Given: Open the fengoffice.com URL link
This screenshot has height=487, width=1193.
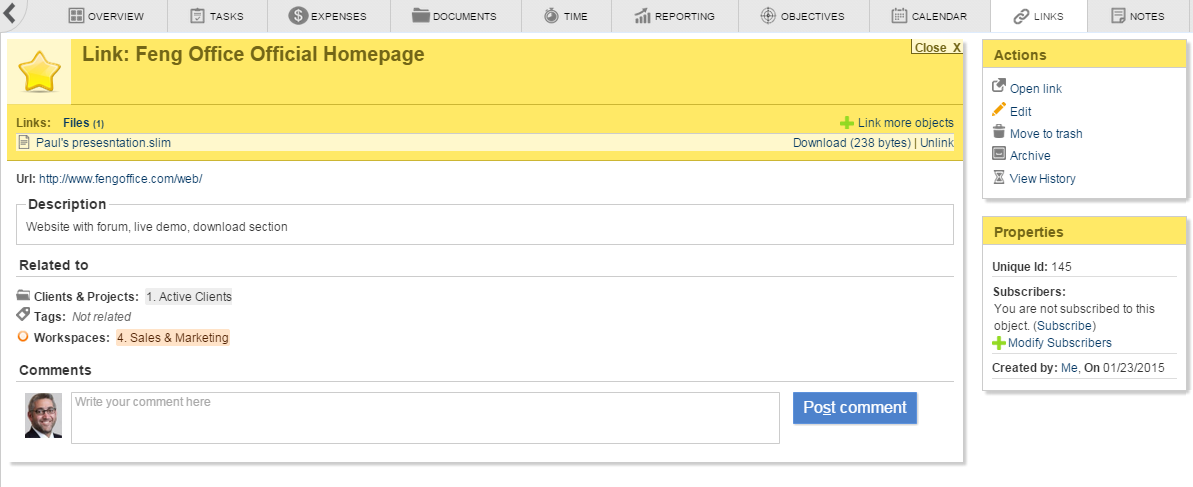Looking at the screenshot, I should [x=121, y=179].
